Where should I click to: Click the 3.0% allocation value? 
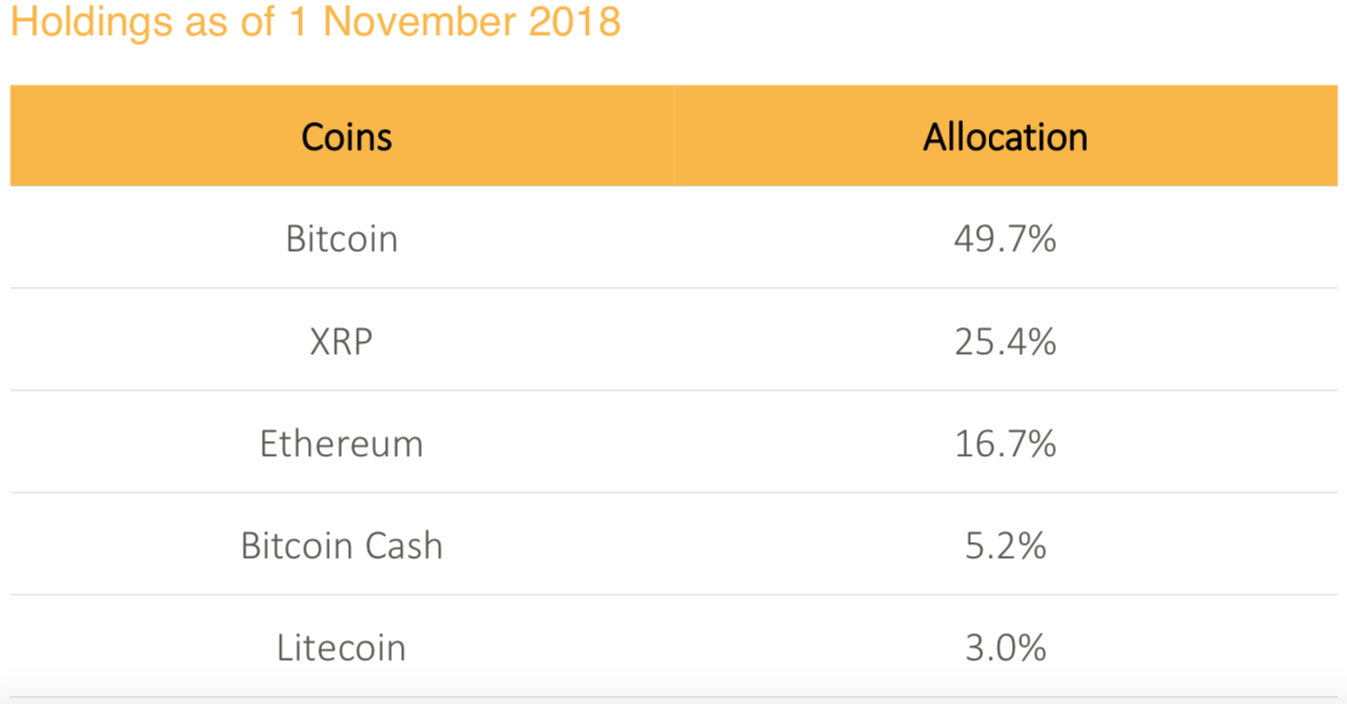(1005, 647)
